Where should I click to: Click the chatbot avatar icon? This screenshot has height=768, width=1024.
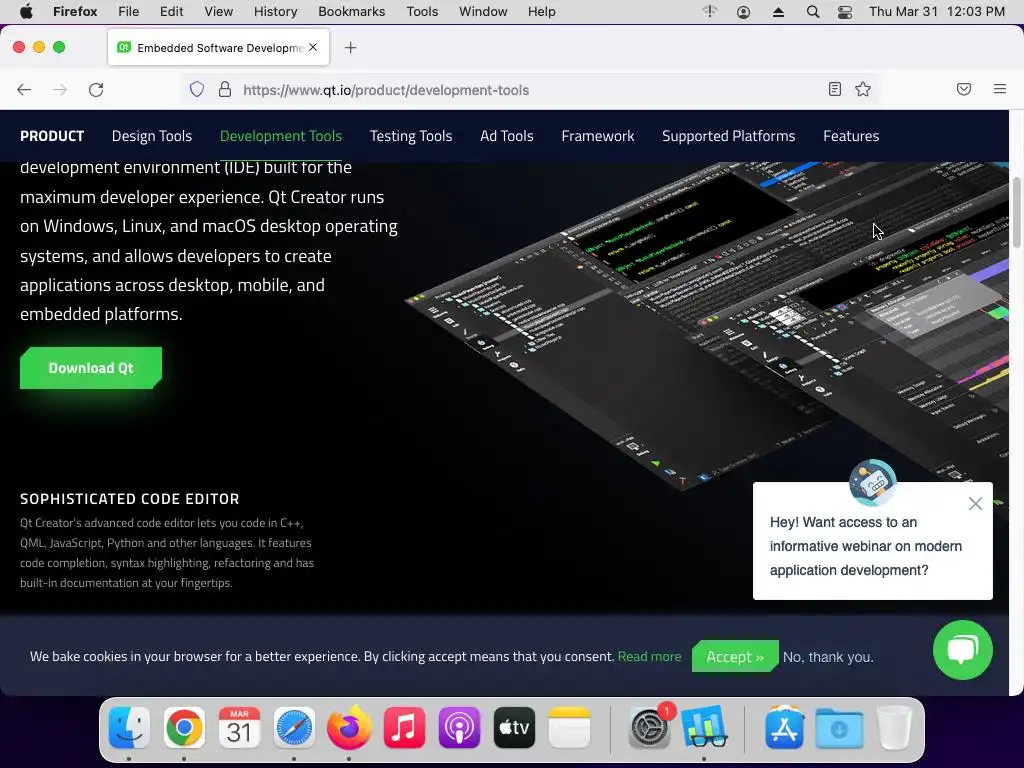click(x=872, y=483)
